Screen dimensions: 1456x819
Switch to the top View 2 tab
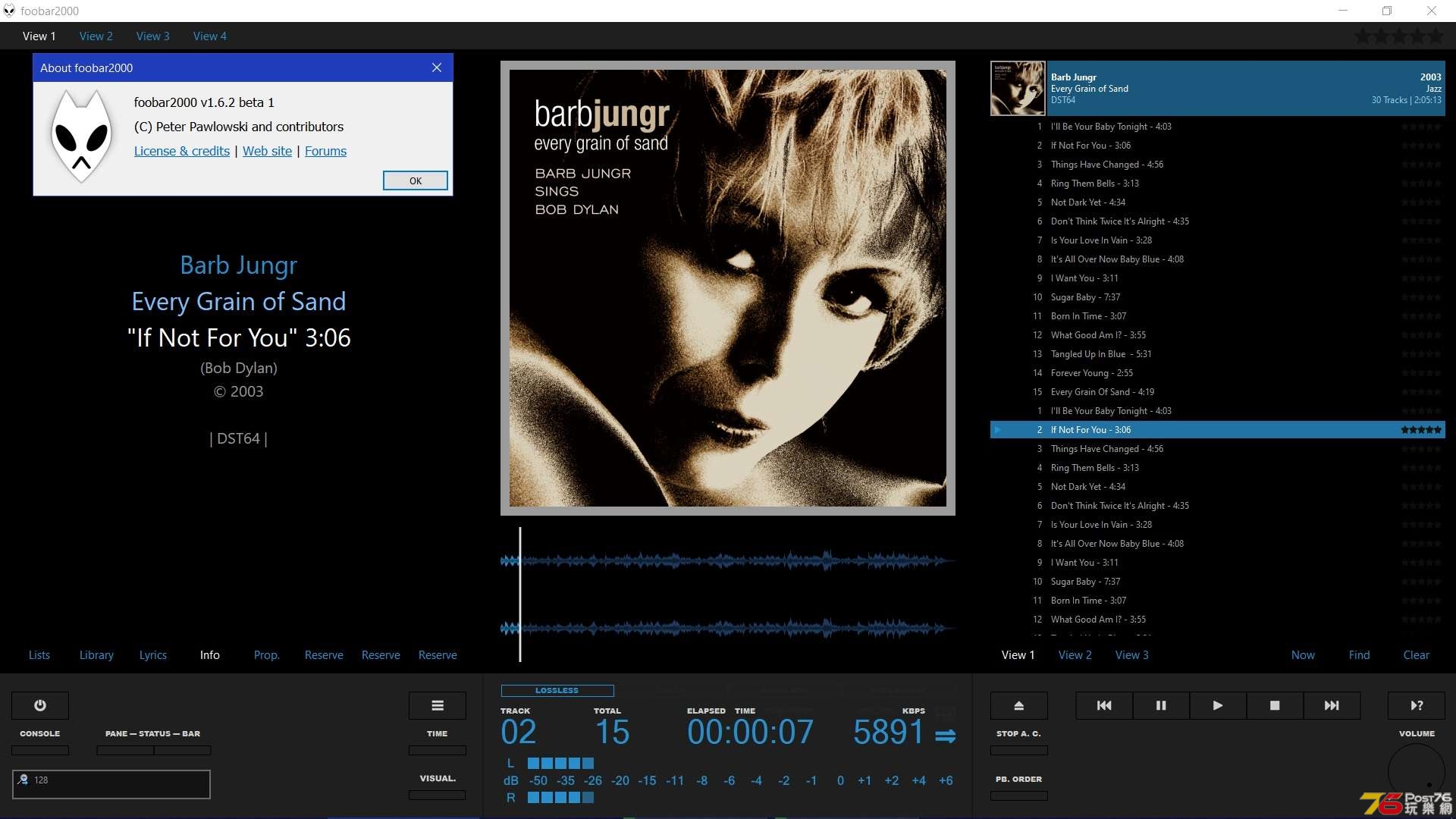coord(96,36)
